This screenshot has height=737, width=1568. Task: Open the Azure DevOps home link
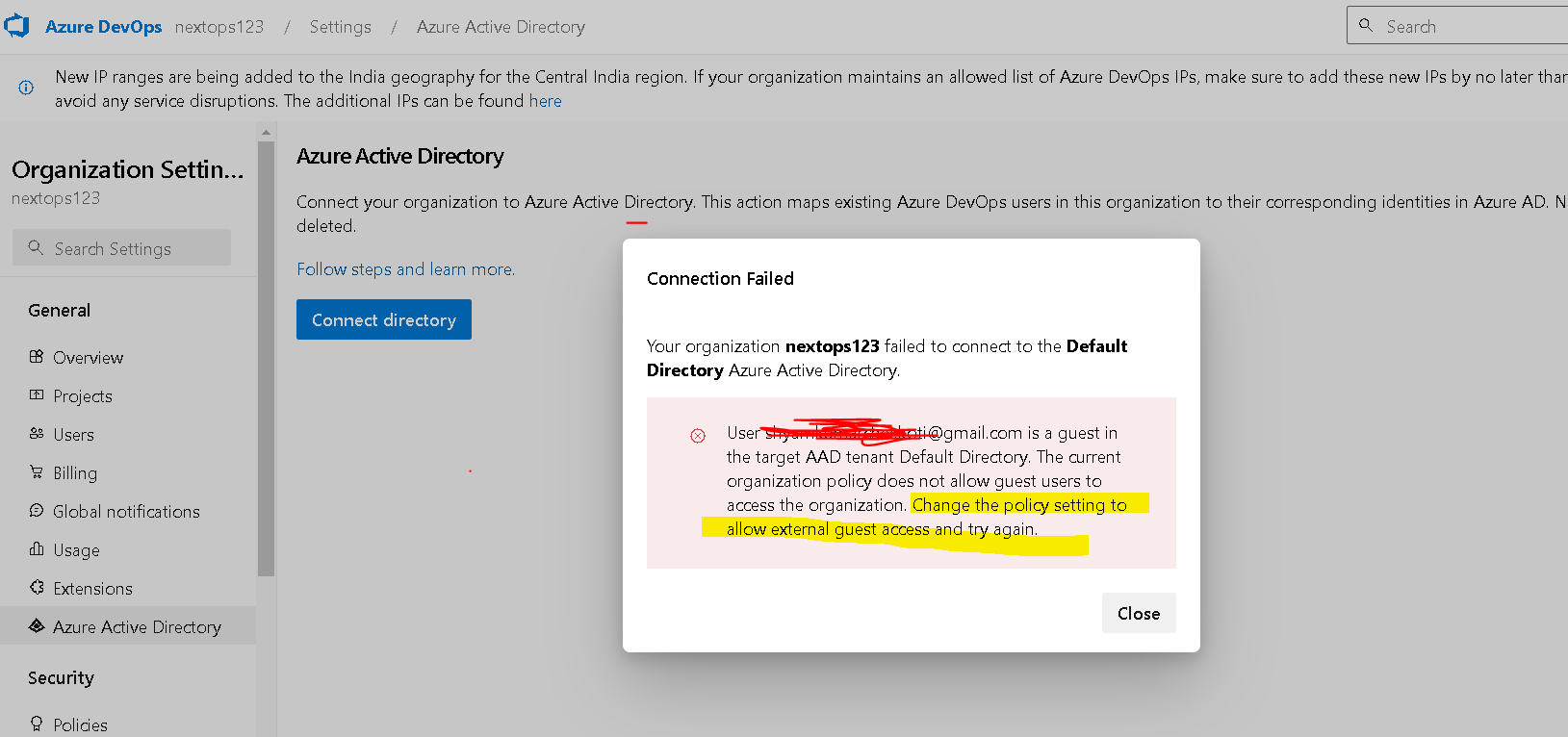point(103,27)
